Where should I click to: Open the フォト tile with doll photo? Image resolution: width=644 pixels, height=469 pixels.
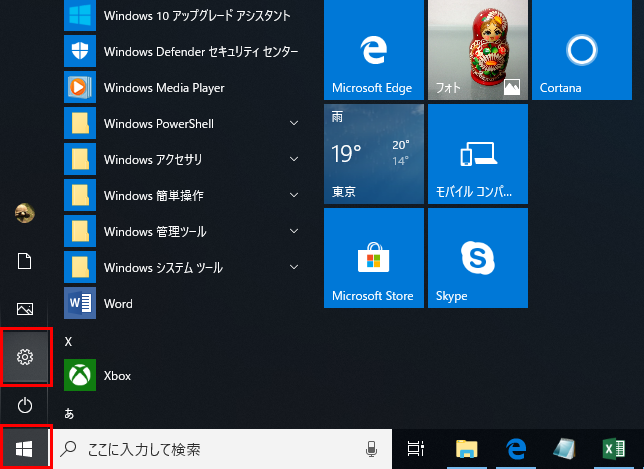(476, 50)
